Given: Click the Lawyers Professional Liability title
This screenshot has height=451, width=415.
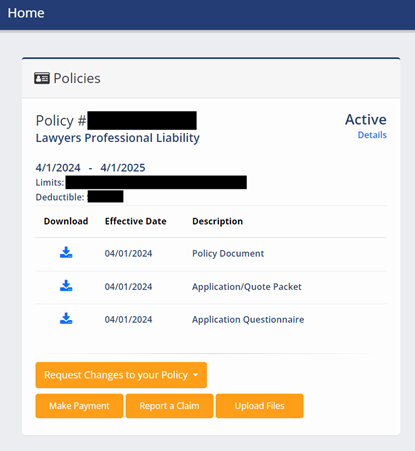Looking at the screenshot, I should pyautogui.click(x=118, y=138).
